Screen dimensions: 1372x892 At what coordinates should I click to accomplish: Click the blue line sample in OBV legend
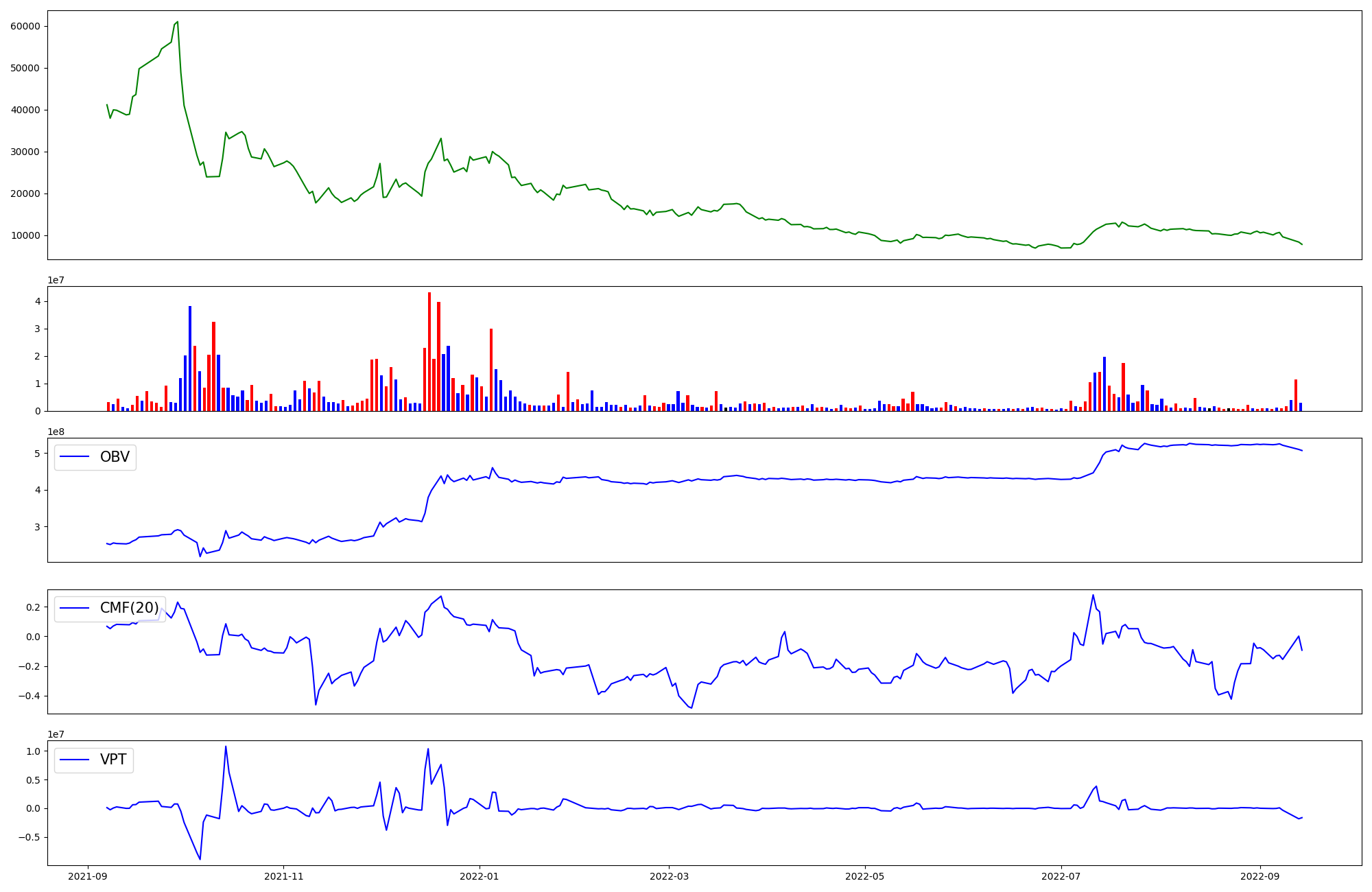(x=75, y=457)
